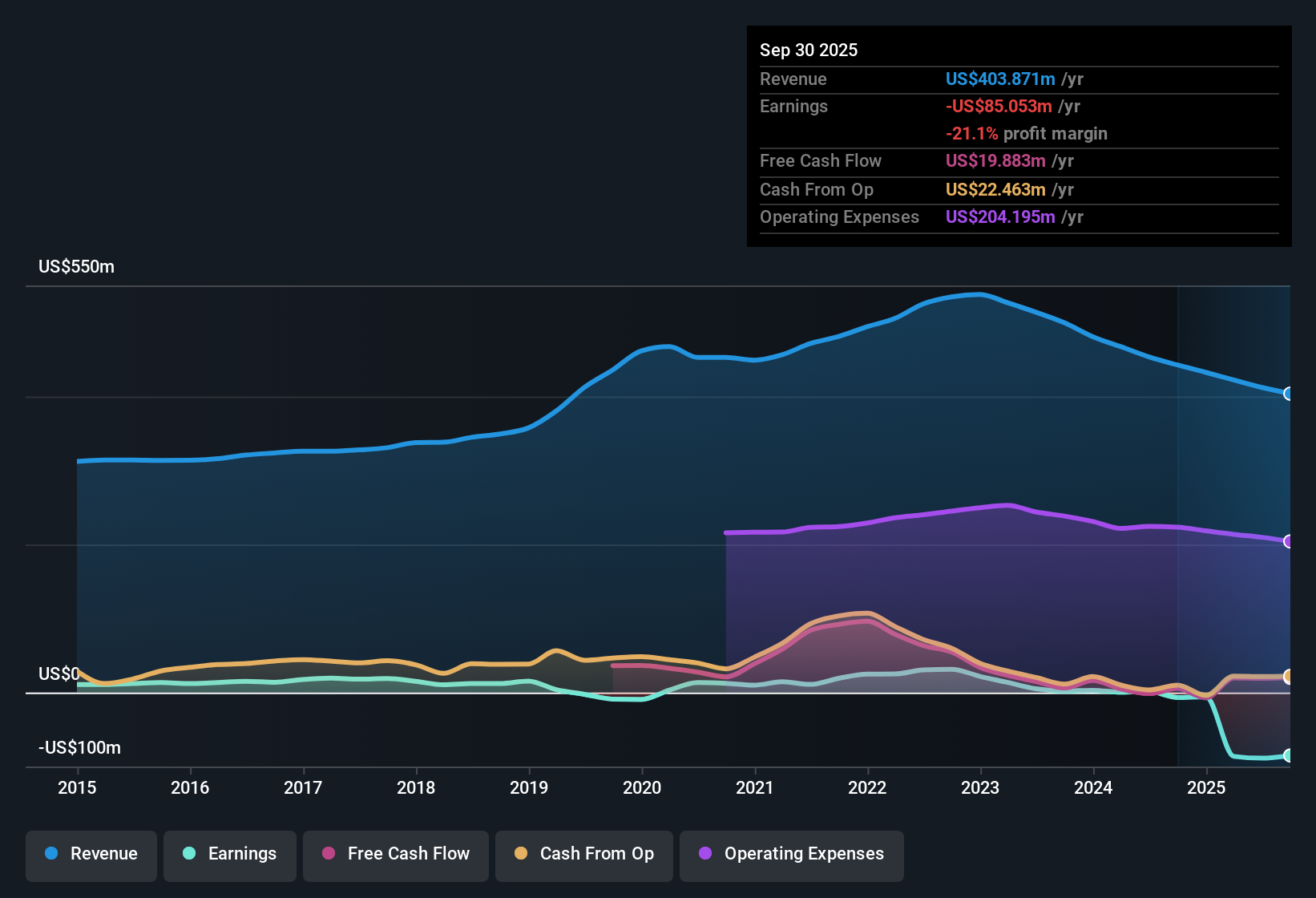Open the Cash From Op legend filter

tap(583, 854)
